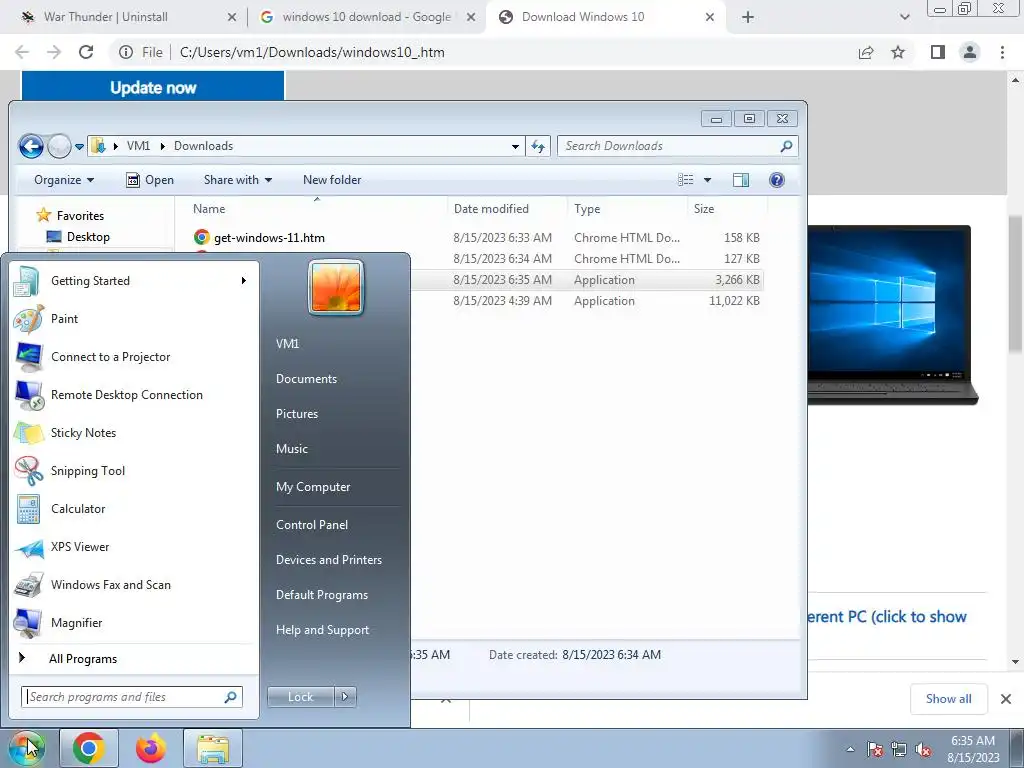Open a new Chrome tab

748,17
